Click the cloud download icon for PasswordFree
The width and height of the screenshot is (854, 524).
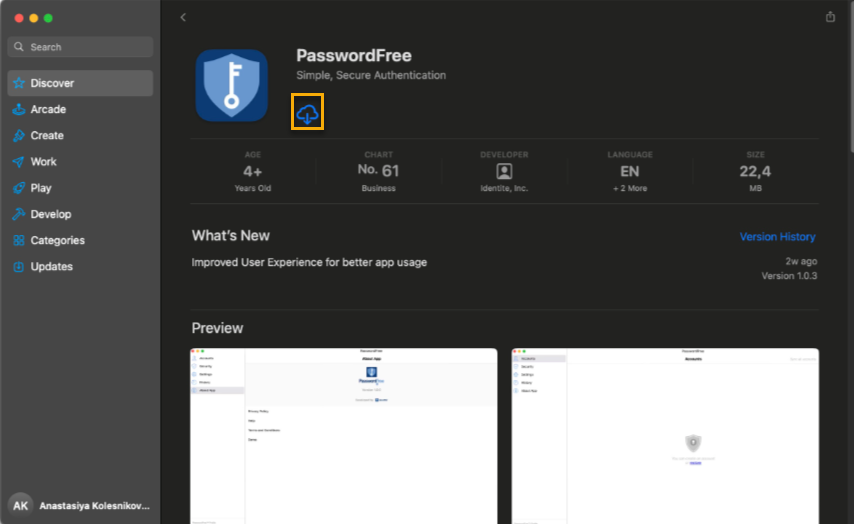[308, 114]
